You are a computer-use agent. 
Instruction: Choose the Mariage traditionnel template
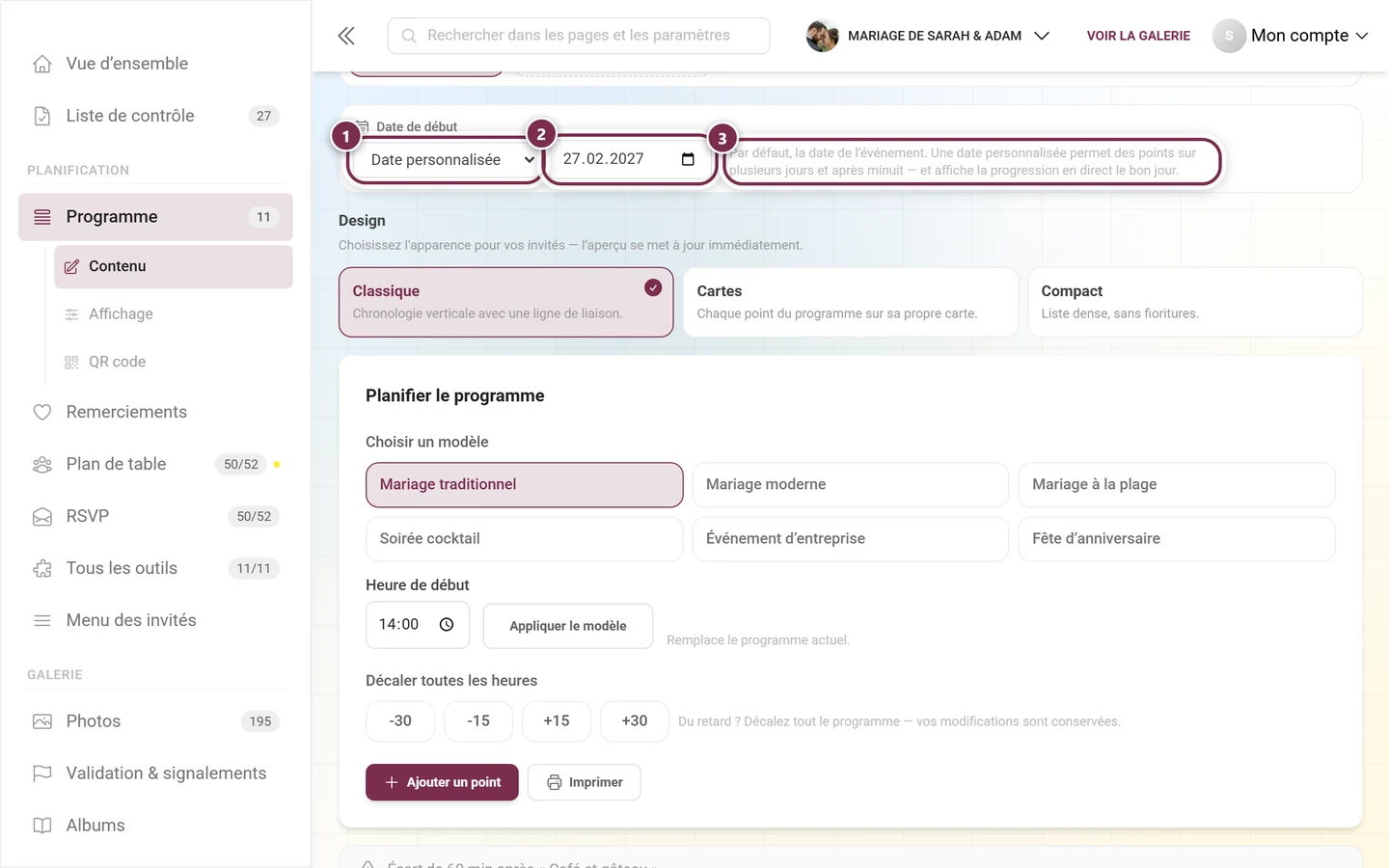coord(525,485)
